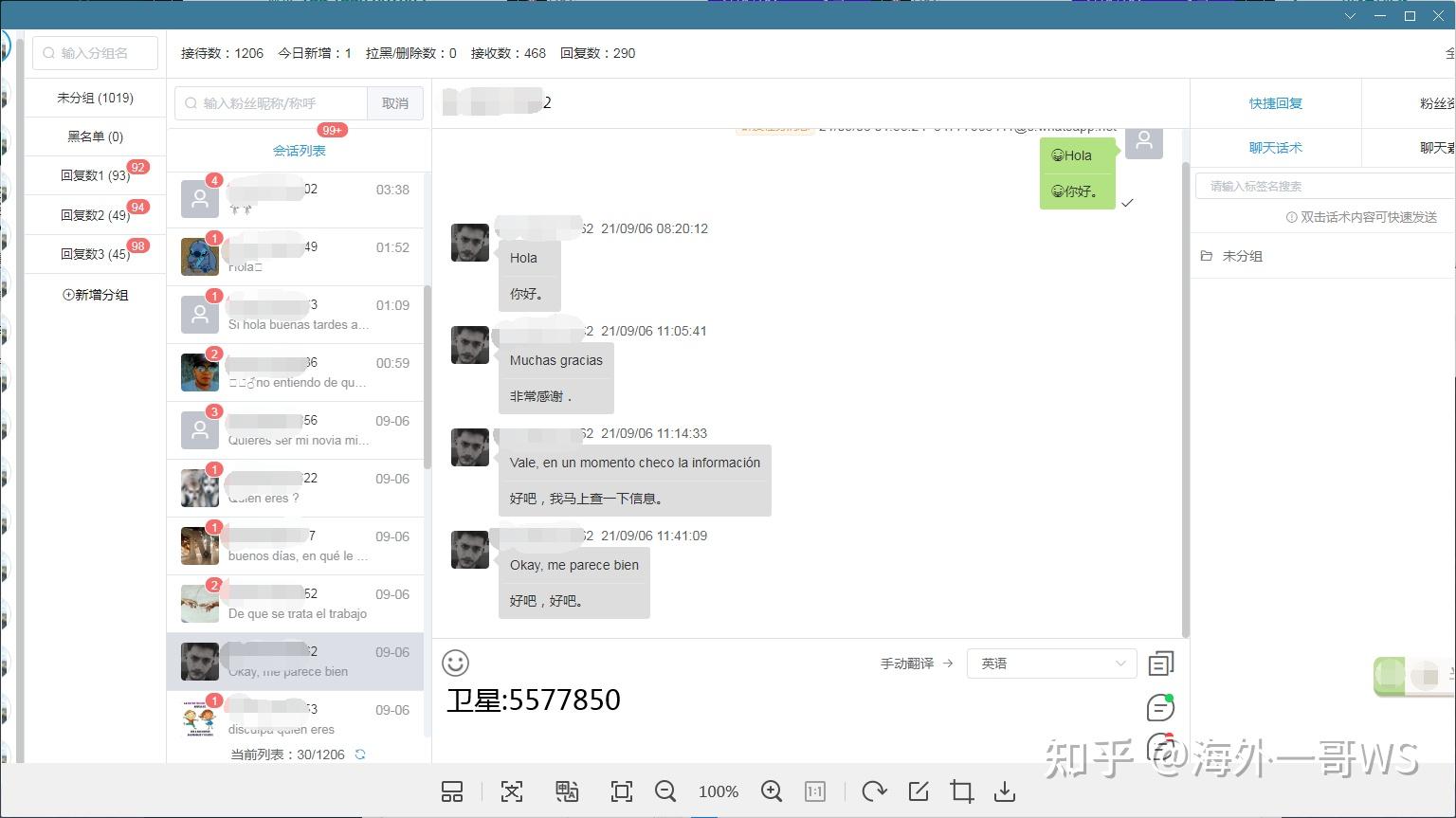1456x818 pixels.
Task: Select the highlighted 'Okay, me parece bien' conversation
Action: point(295,662)
